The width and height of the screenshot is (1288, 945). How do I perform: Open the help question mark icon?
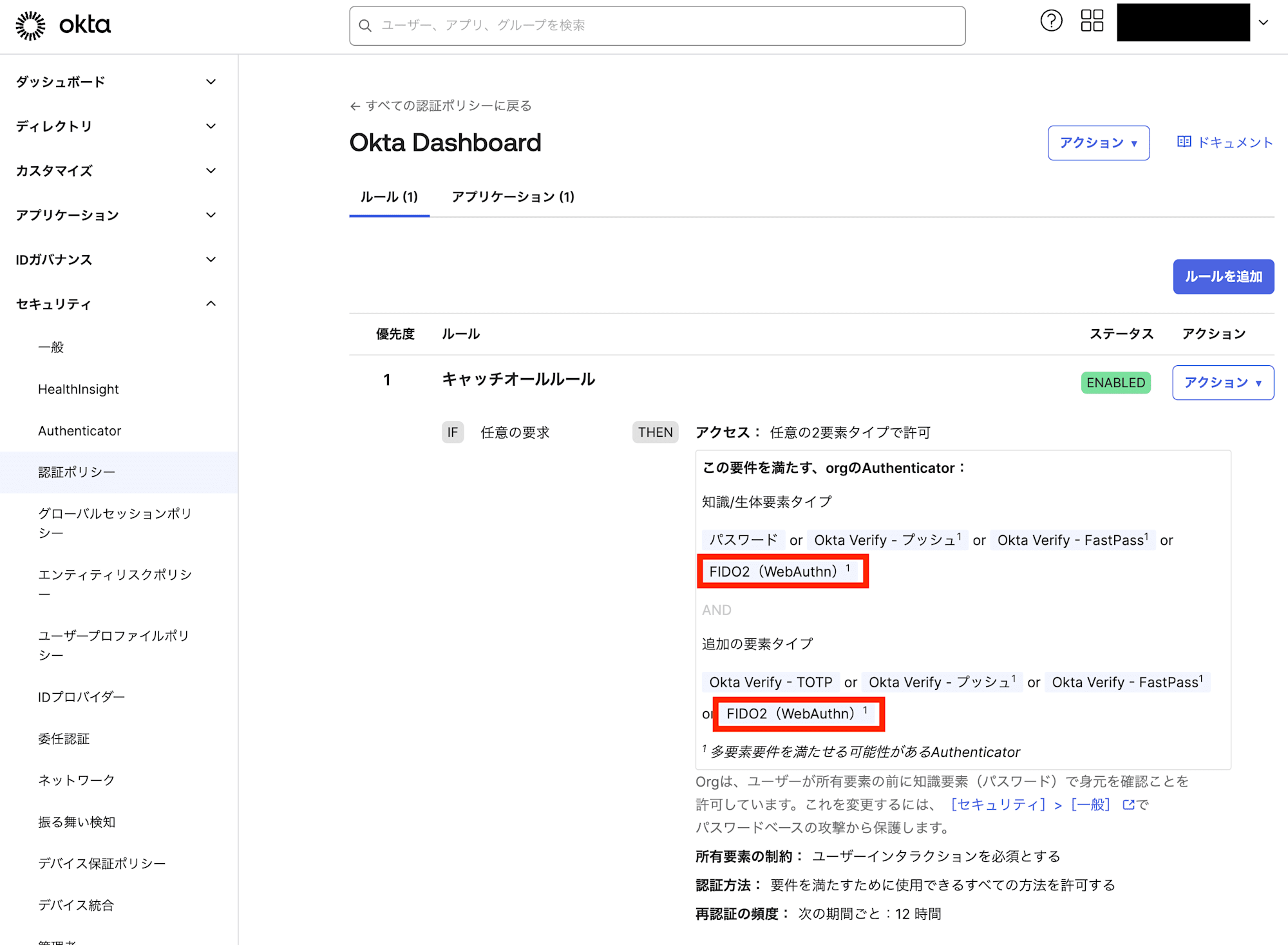(x=1051, y=21)
